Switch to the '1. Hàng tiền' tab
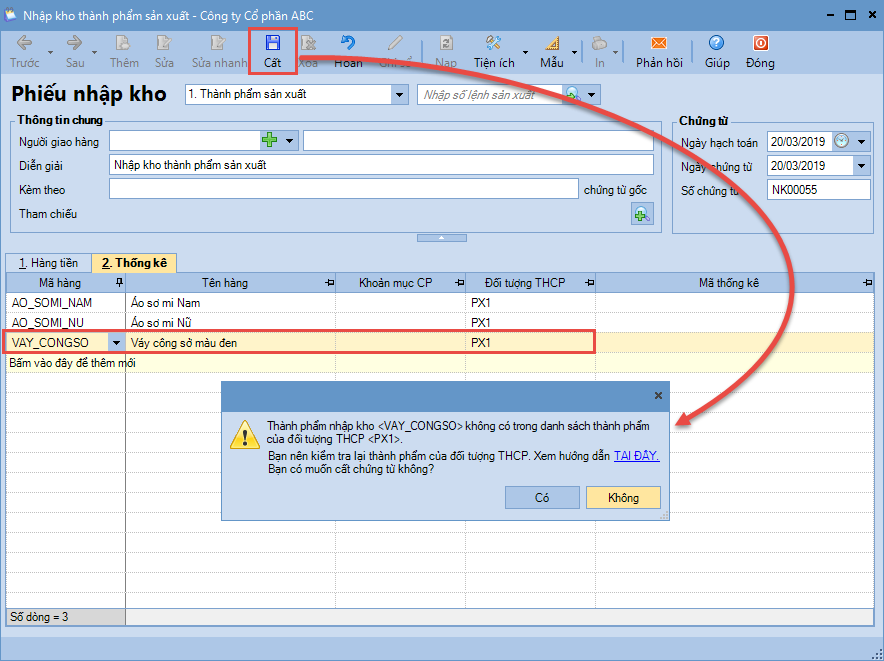 click(48, 263)
